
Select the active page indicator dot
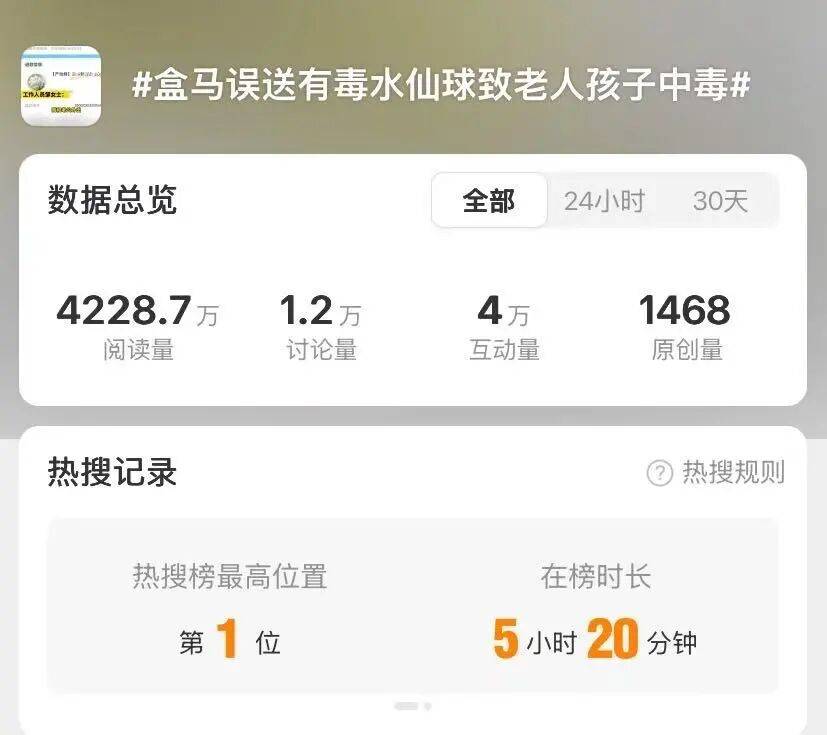click(406, 706)
